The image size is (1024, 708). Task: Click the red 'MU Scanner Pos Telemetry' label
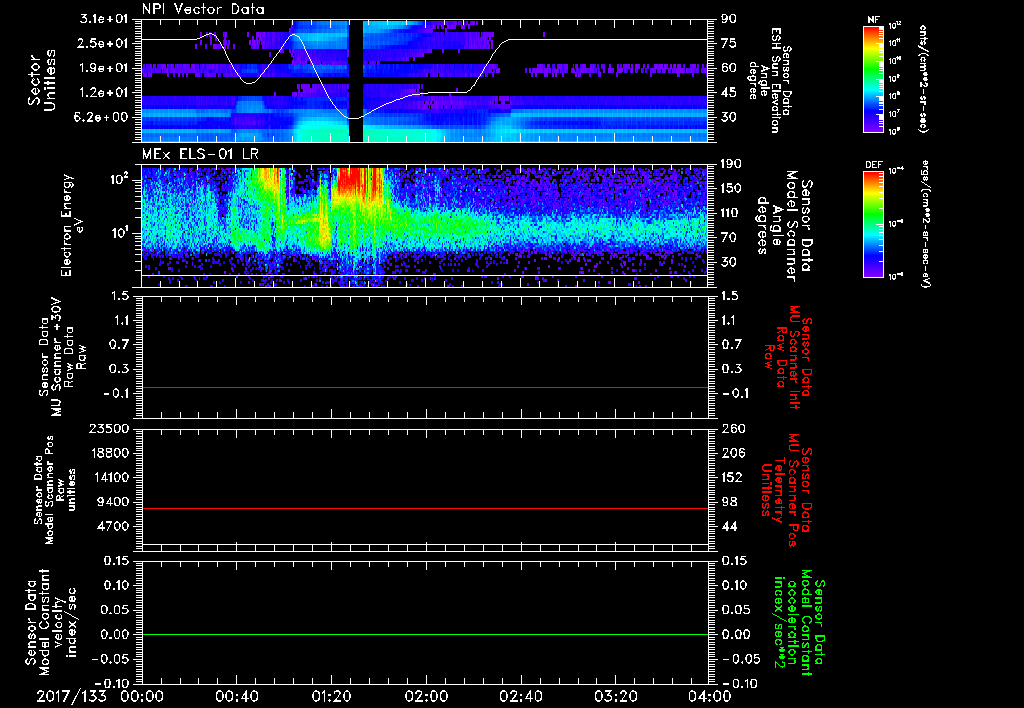(786, 491)
